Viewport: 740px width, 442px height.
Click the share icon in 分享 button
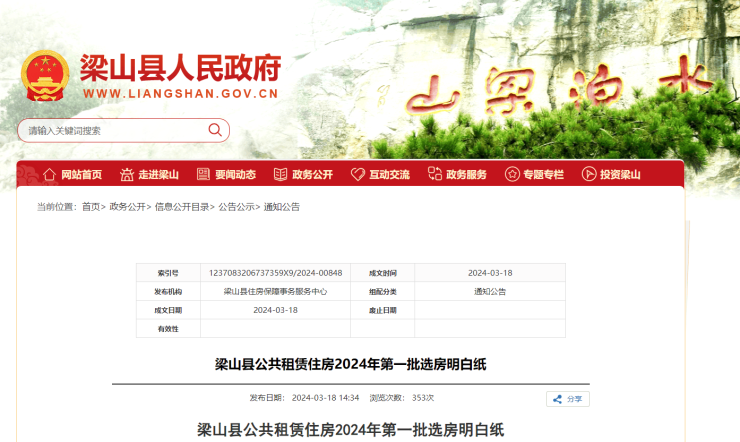[x=557, y=399]
